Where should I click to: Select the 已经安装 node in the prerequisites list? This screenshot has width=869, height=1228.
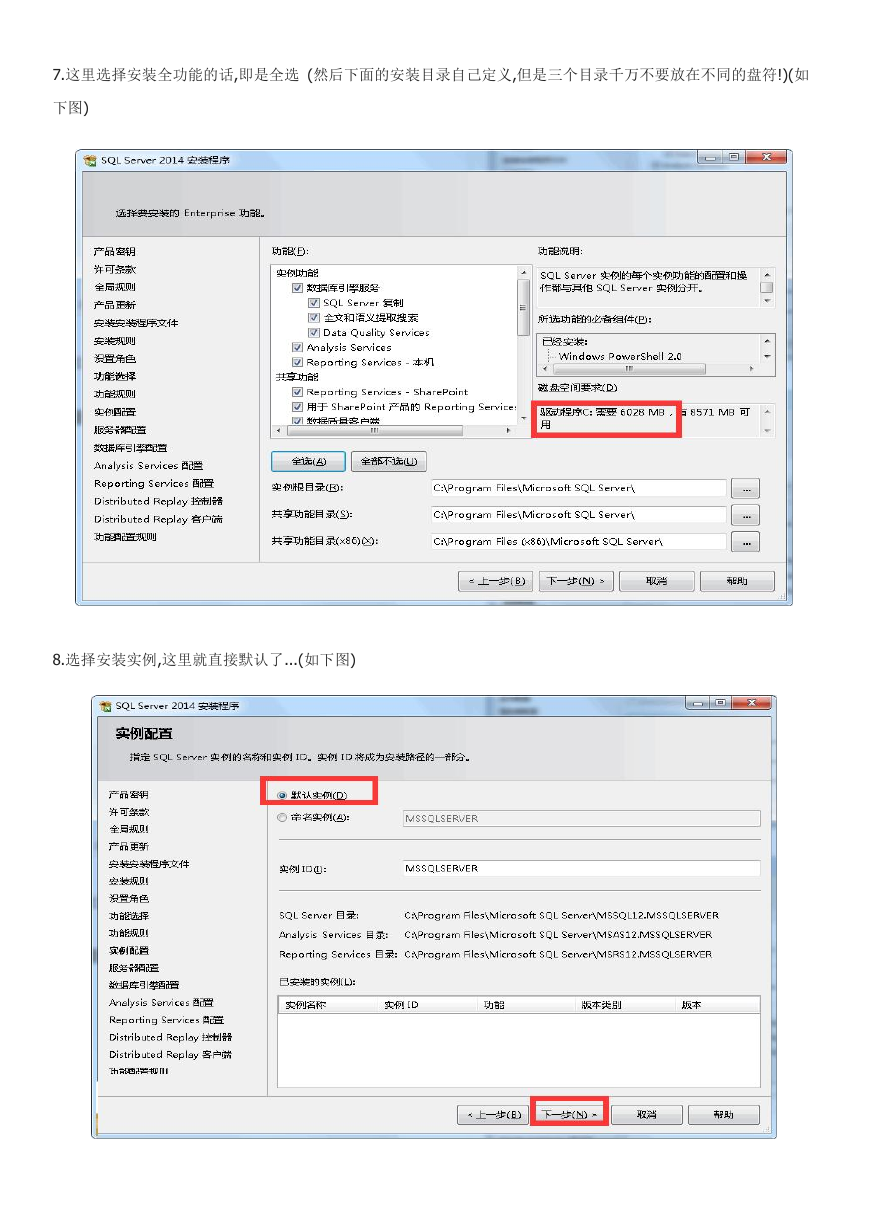[x=564, y=341]
